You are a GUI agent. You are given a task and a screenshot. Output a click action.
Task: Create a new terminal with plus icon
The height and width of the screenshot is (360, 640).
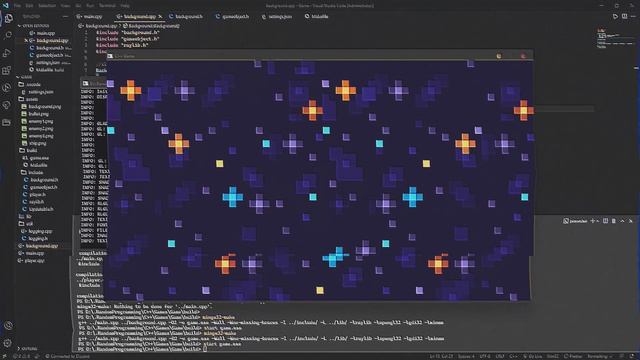pyautogui.click(x=592, y=221)
